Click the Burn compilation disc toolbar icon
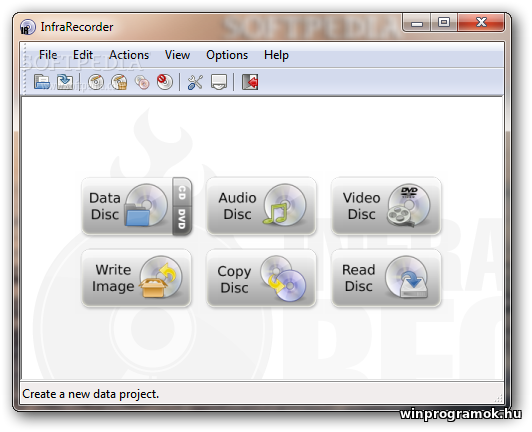This screenshot has height=432, width=532. 96,82
